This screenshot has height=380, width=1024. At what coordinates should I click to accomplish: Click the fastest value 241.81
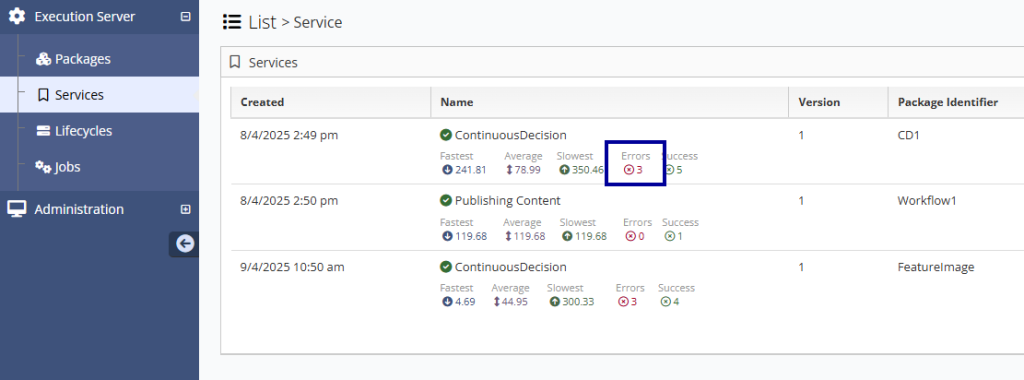click(x=471, y=170)
